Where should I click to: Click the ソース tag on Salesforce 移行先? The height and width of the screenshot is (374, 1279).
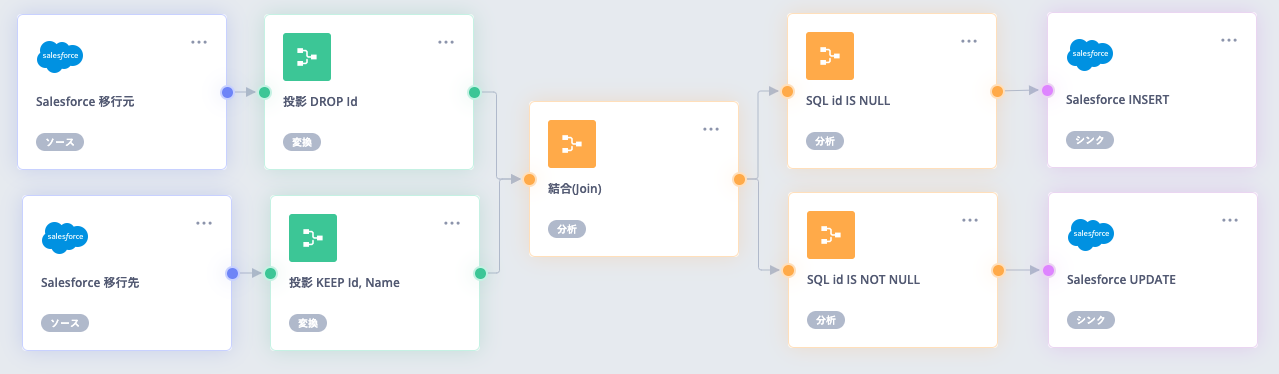point(65,323)
